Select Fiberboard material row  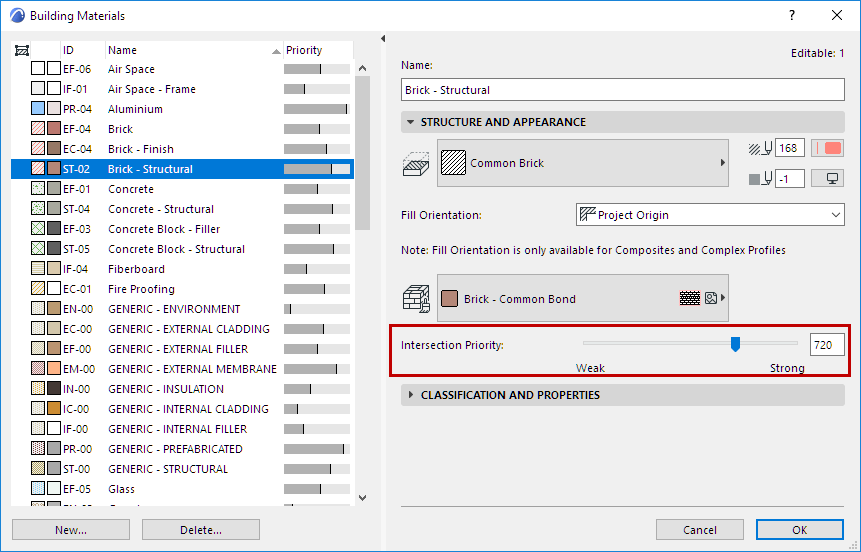(182, 269)
